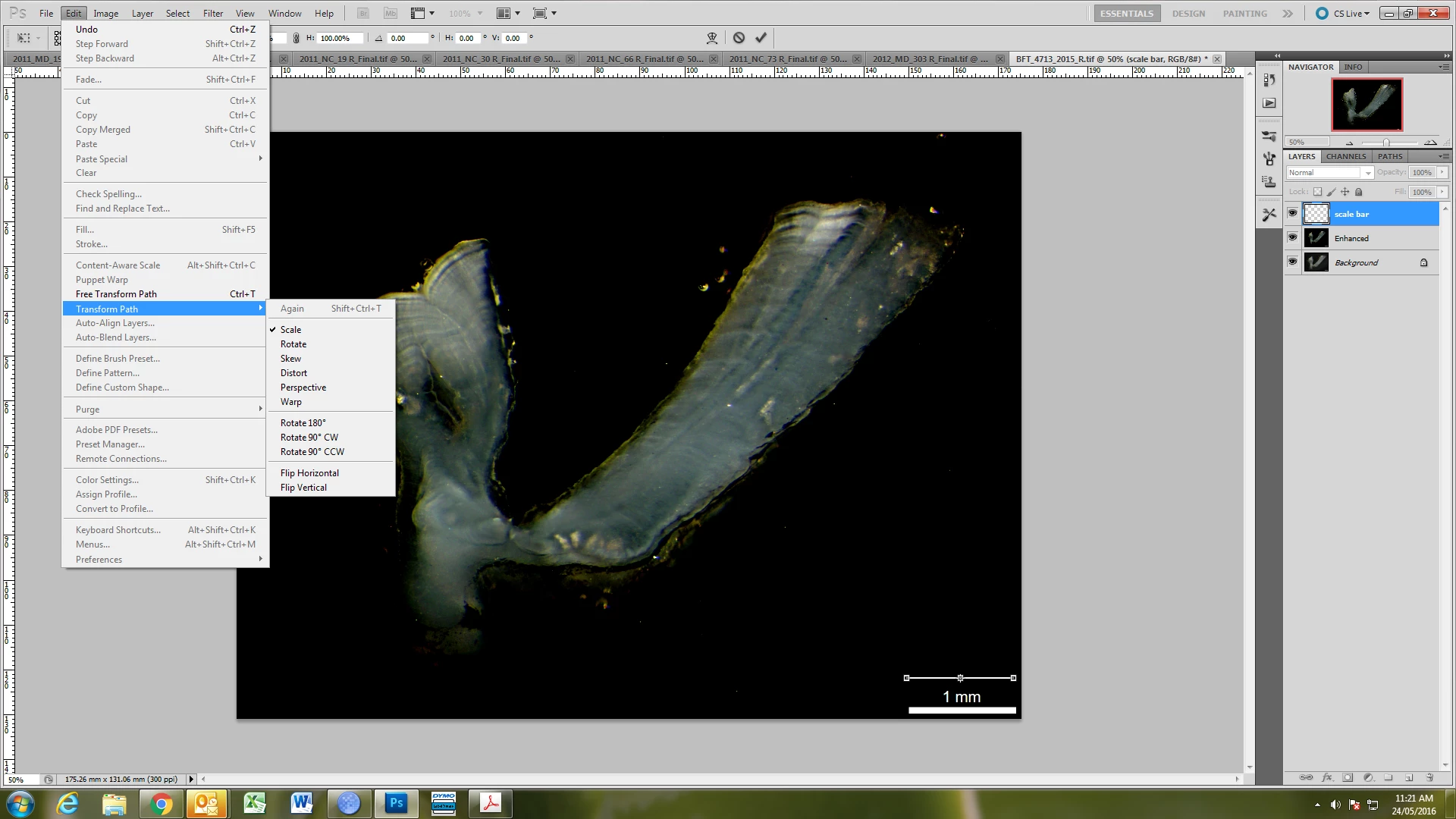Image resolution: width=1456 pixels, height=819 pixels.
Task: Switch to the Channels tab
Action: (x=1346, y=156)
